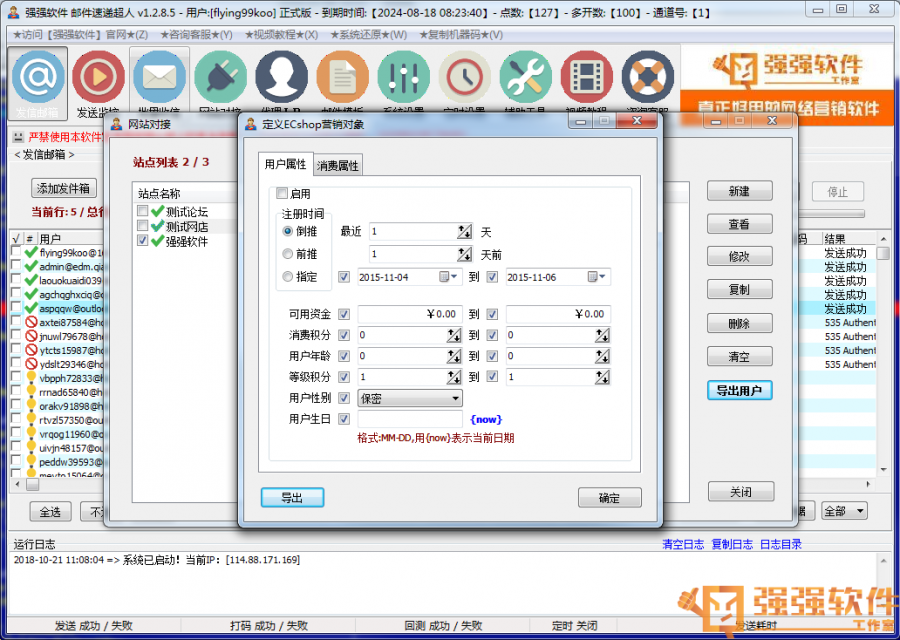Open the 全部 filter dropdown
The width and height of the screenshot is (900, 640).
[x=844, y=511]
